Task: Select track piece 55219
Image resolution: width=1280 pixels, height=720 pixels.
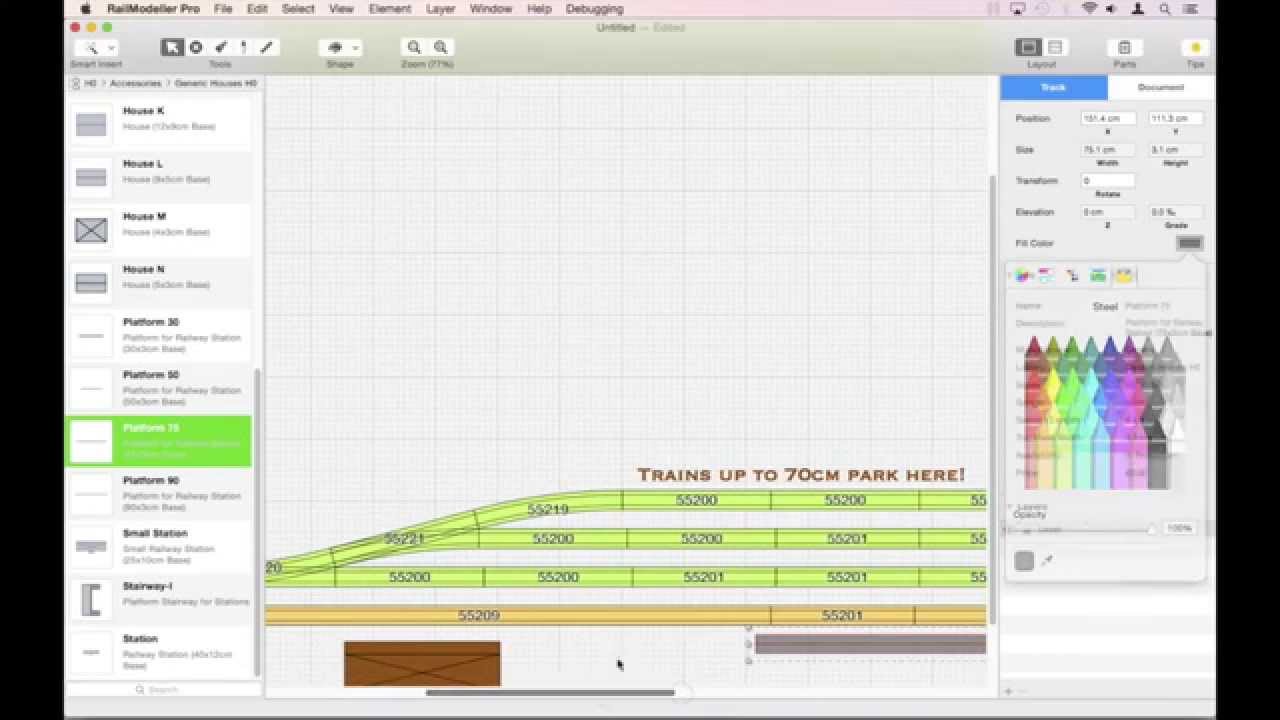Action: pos(547,509)
